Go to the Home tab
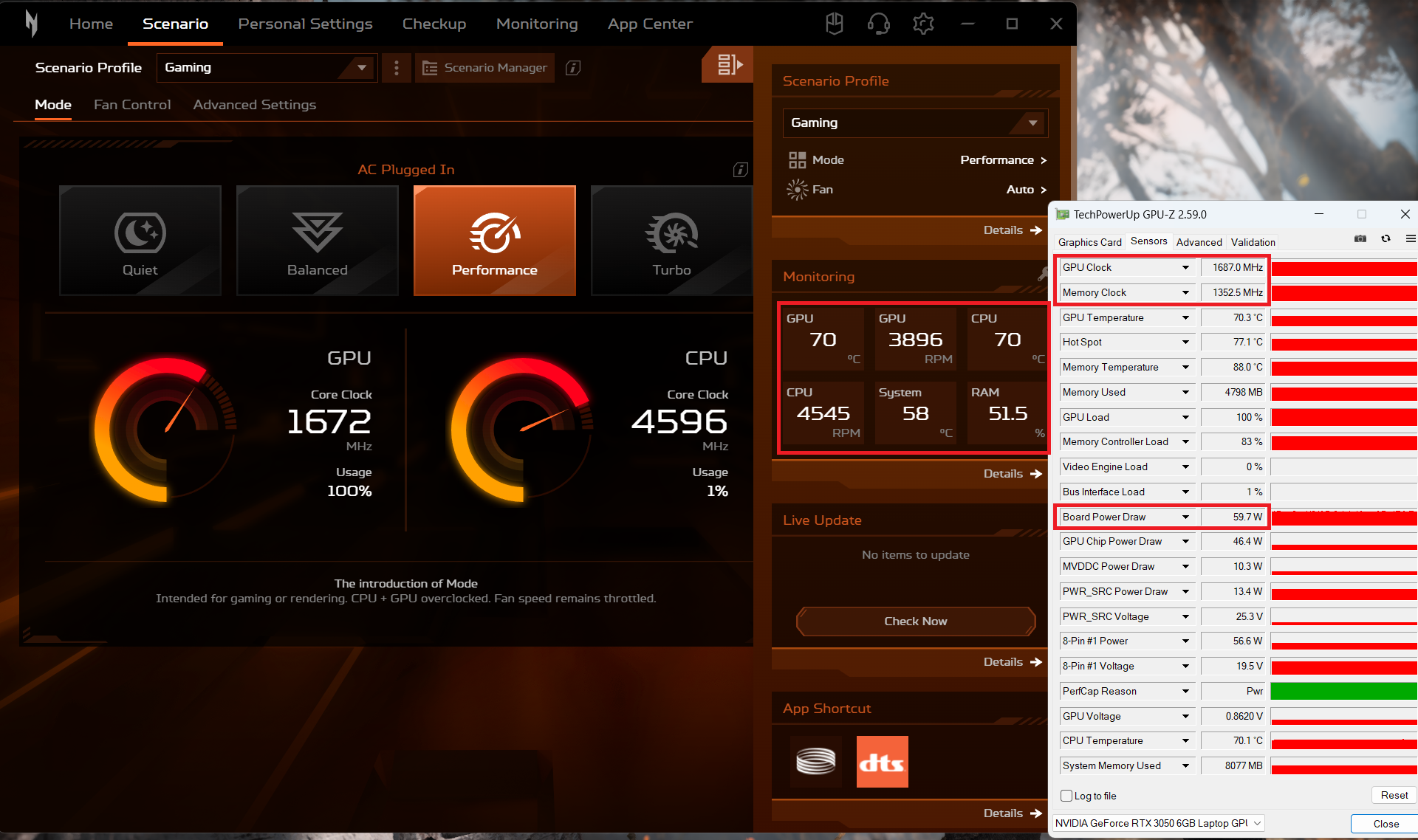1418x840 pixels. point(91,24)
